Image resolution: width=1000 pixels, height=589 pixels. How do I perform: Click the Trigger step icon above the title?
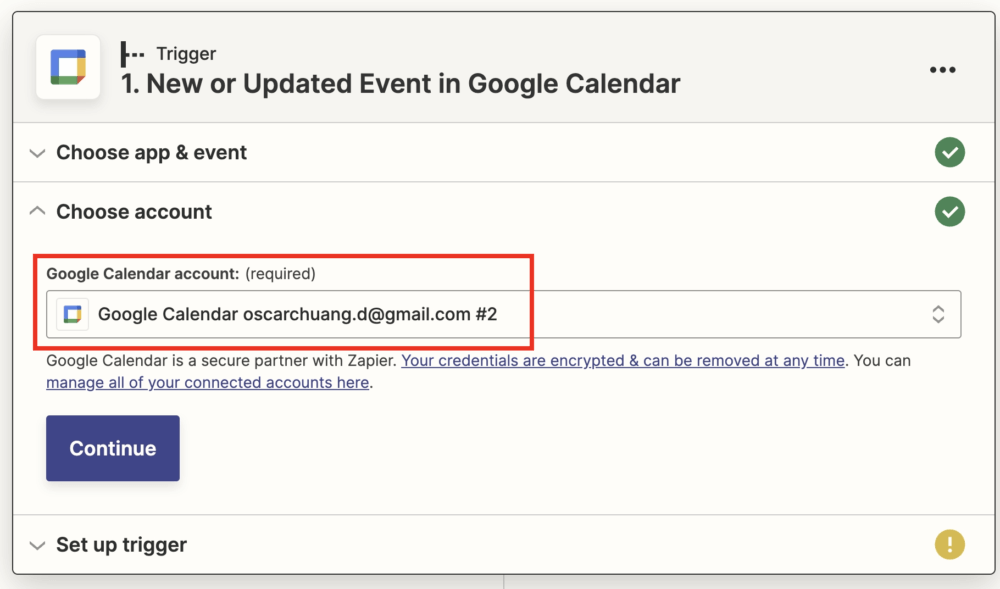pyautogui.click(x=132, y=54)
